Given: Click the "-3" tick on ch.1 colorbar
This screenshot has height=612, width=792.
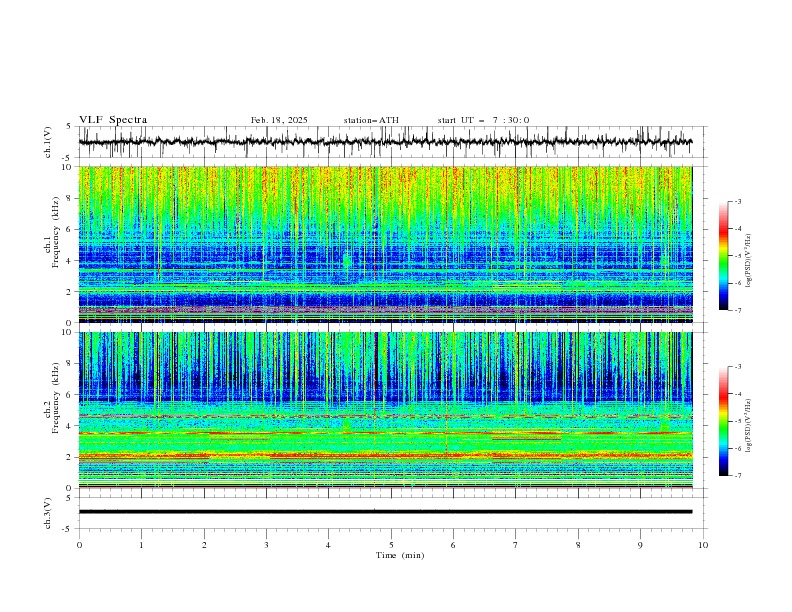Looking at the screenshot, I should tap(737, 201).
